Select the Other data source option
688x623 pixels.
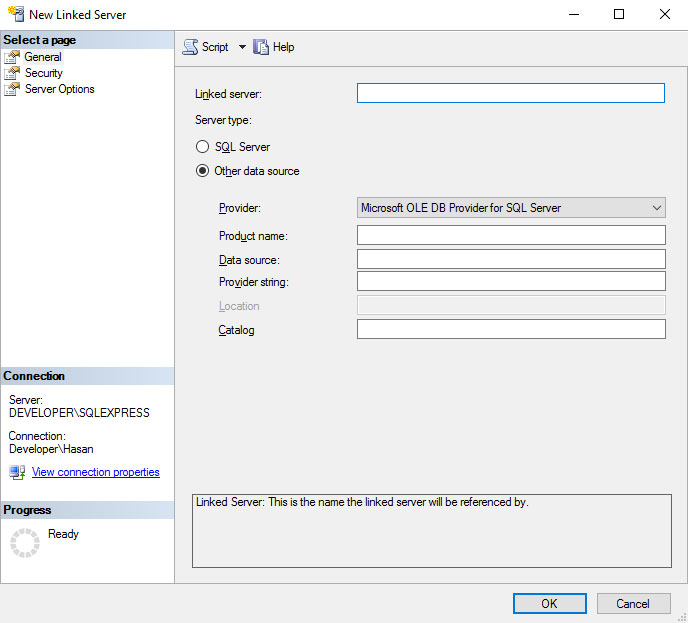[202, 171]
